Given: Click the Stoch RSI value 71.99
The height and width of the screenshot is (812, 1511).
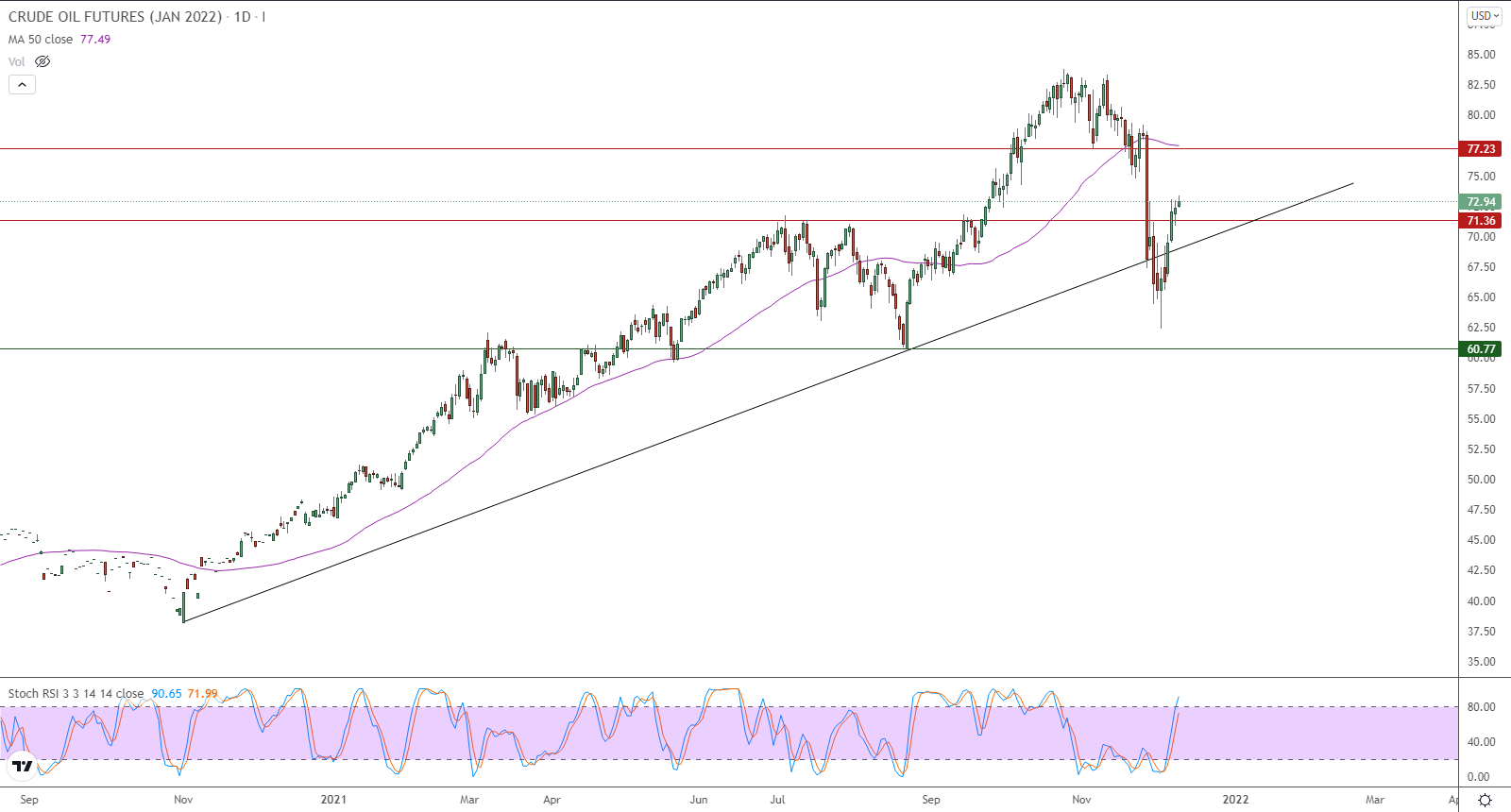Looking at the screenshot, I should (x=202, y=693).
